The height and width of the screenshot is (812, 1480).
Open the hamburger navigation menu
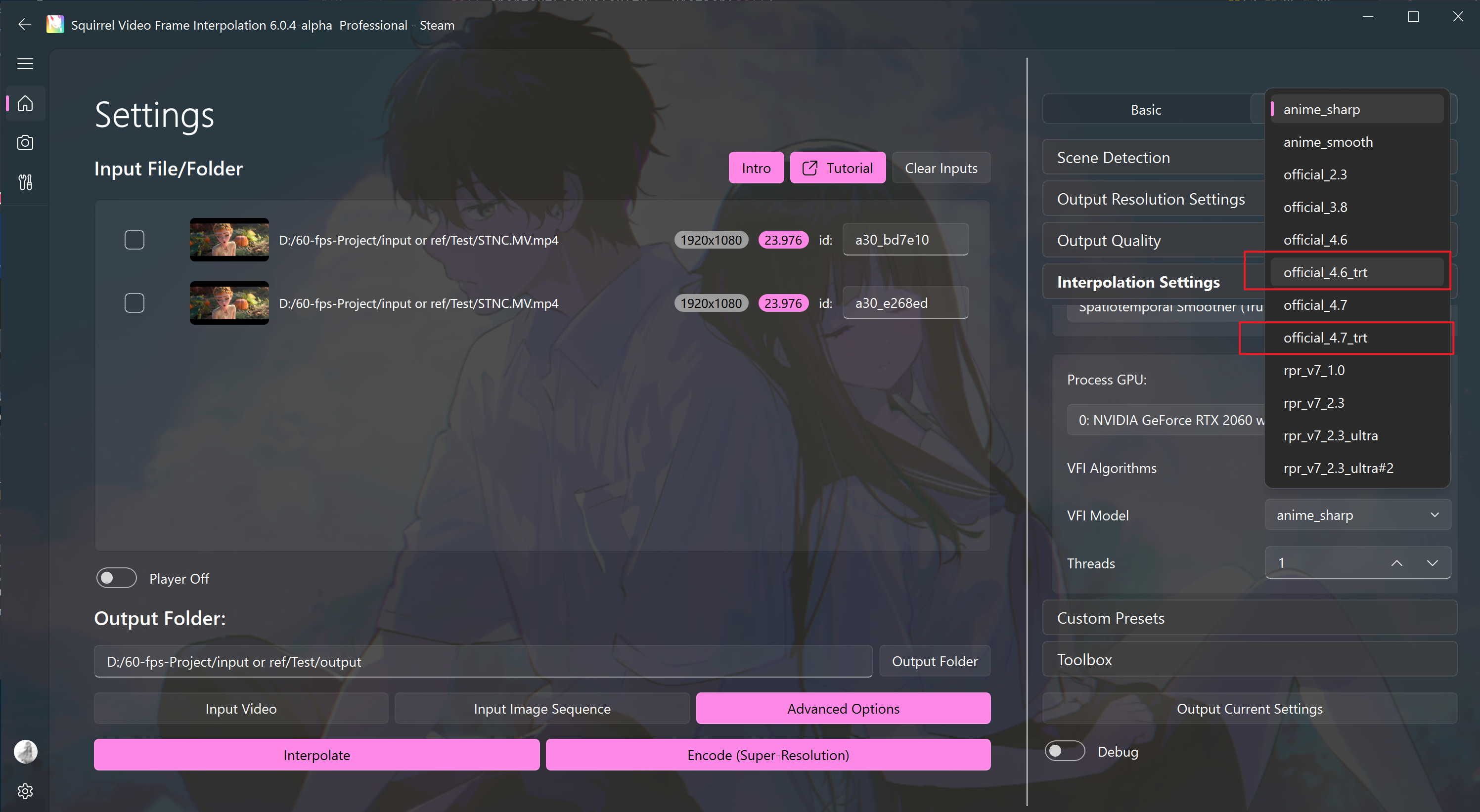25,64
